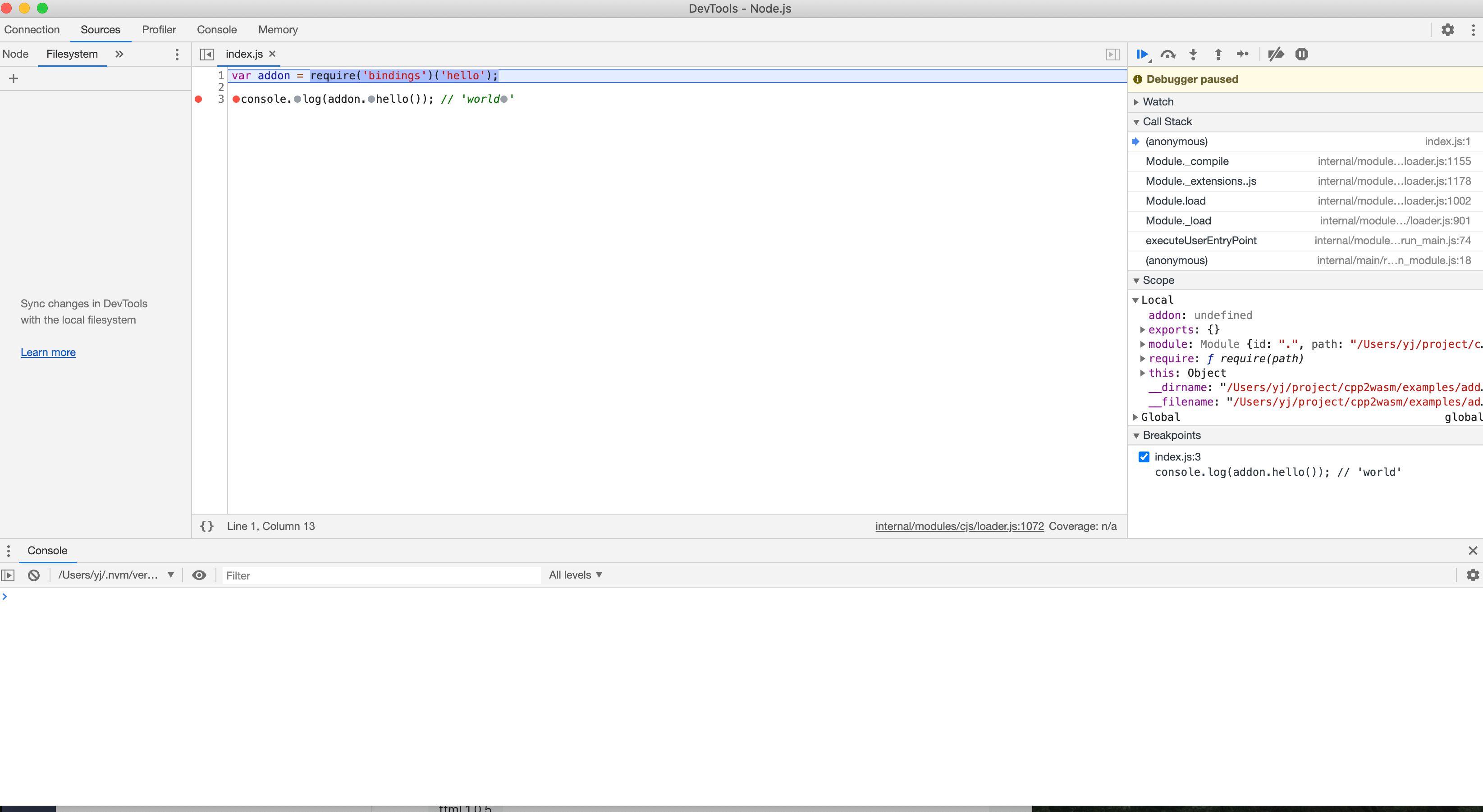Expand the Local exports object

pos(1142,329)
